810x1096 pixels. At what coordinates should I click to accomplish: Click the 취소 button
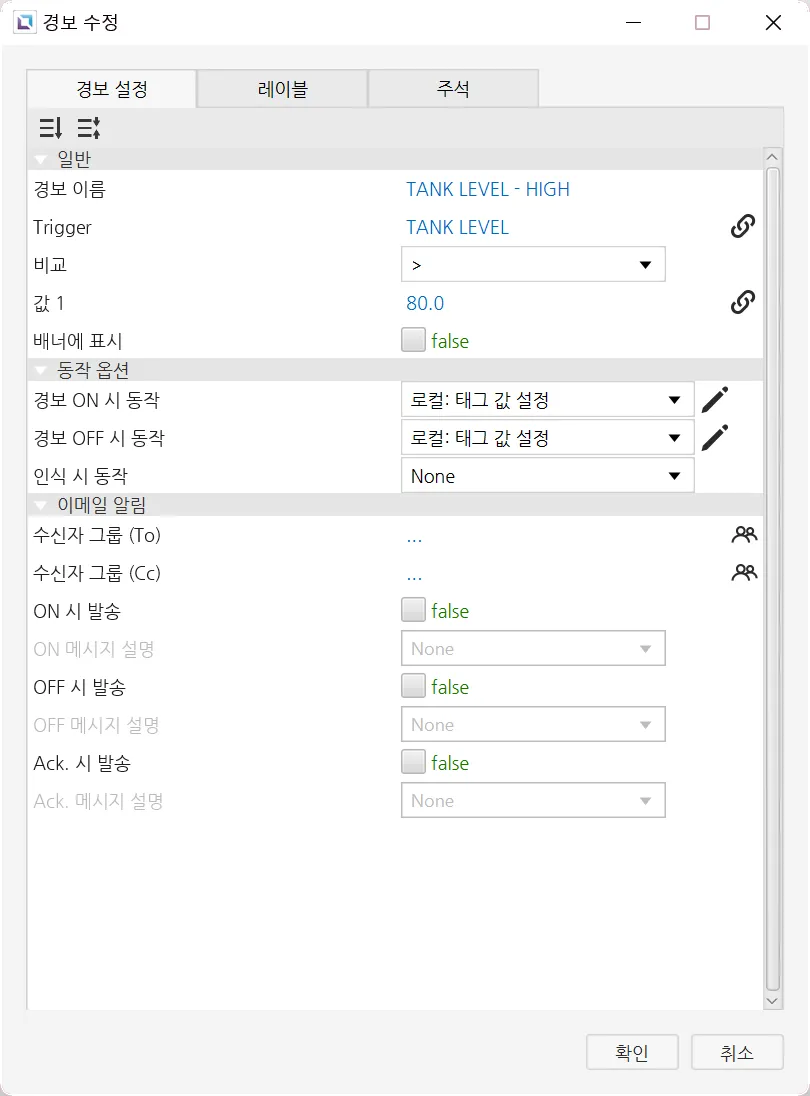(x=737, y=1052)
